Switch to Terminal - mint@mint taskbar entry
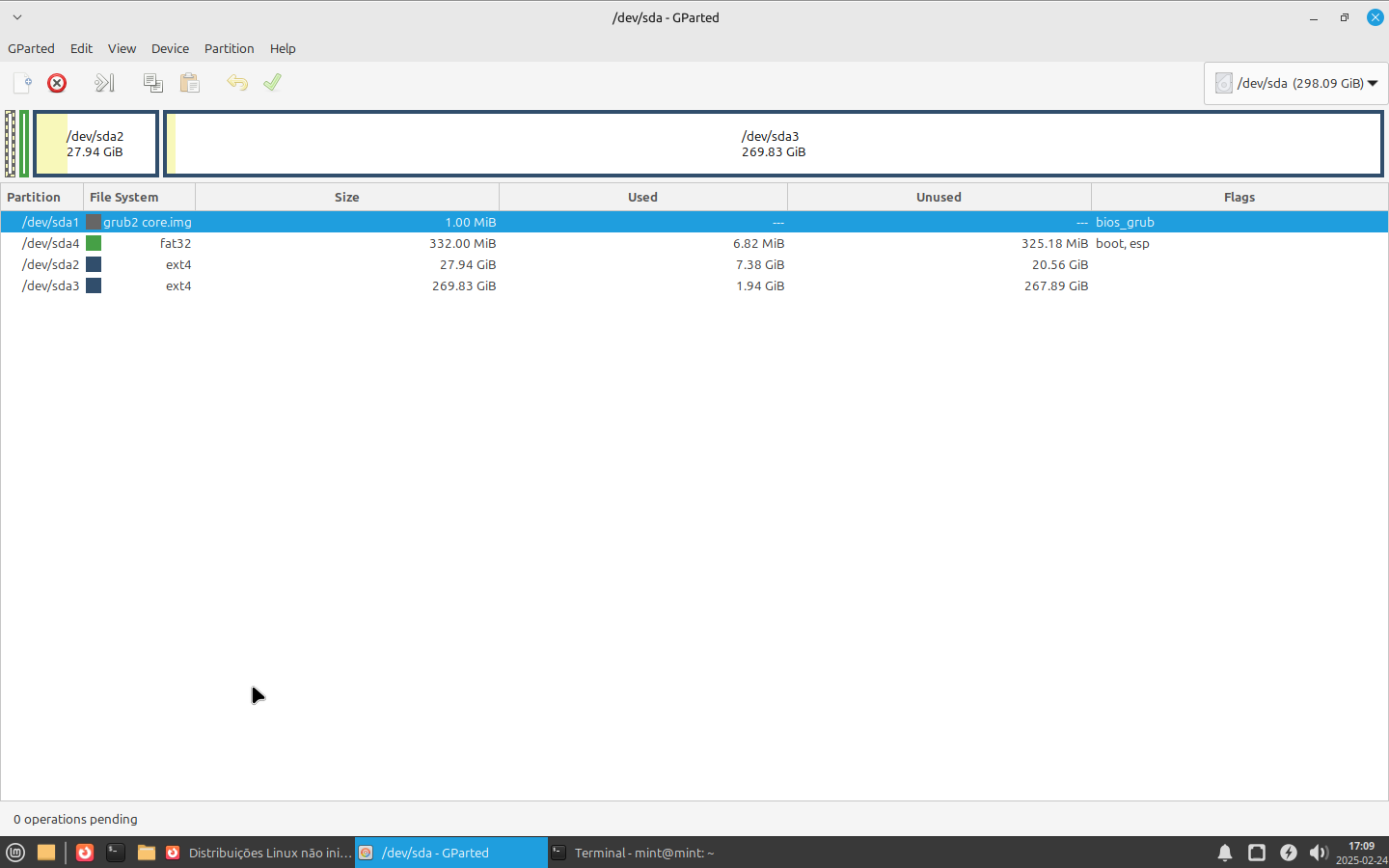Image resolution: width=1389 pixels, height=868 pixels. pyautogui.click(x=644, y=853)
